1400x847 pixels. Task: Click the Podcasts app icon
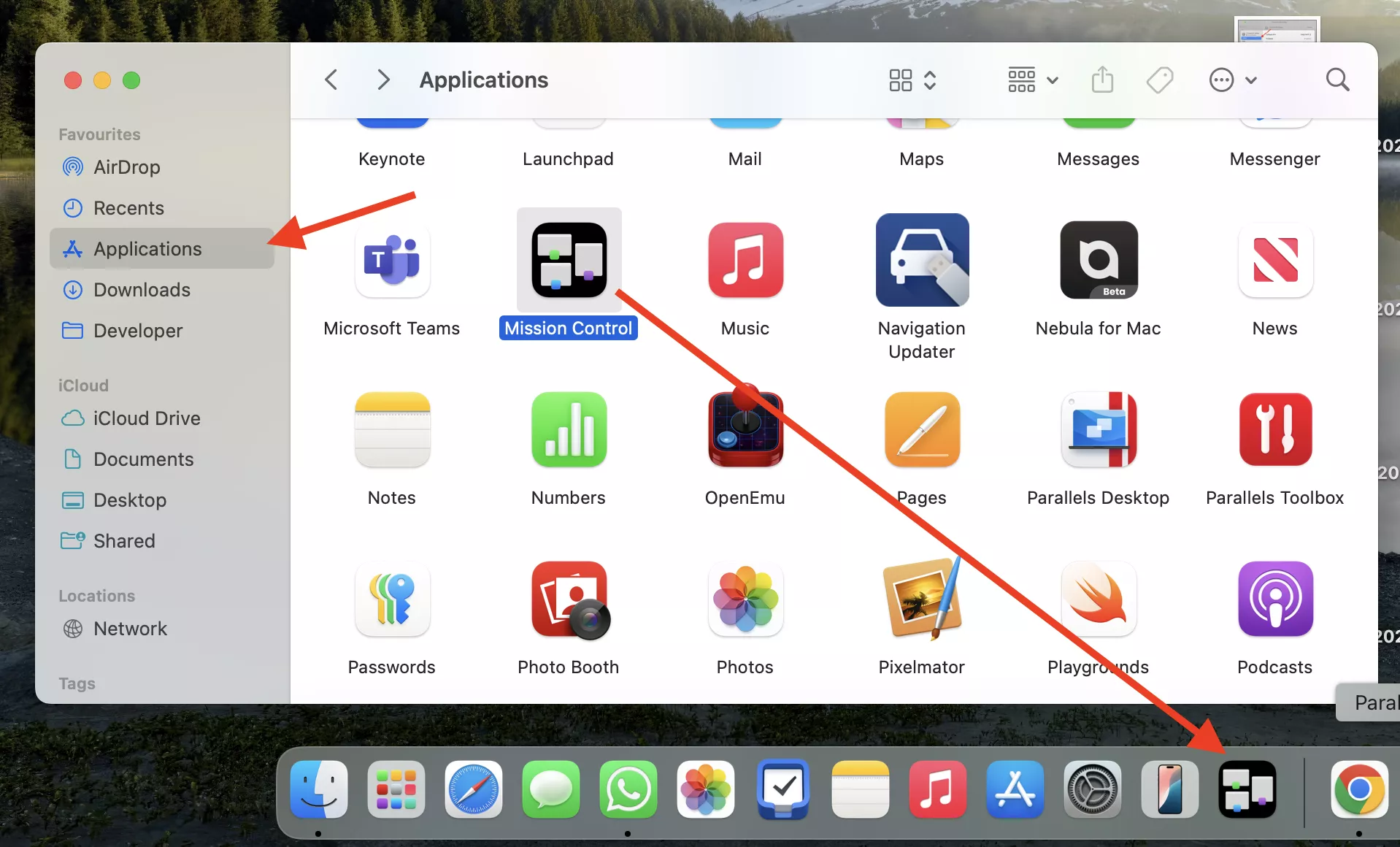1274,599
